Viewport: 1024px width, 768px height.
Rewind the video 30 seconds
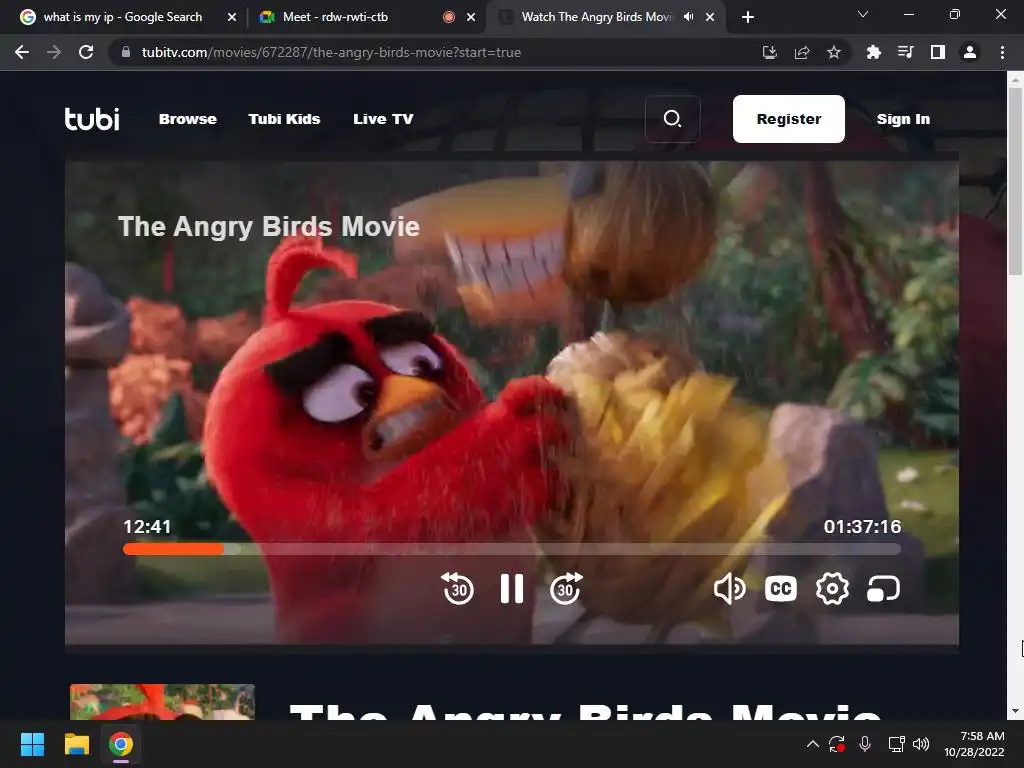click(x=457, y=588)
